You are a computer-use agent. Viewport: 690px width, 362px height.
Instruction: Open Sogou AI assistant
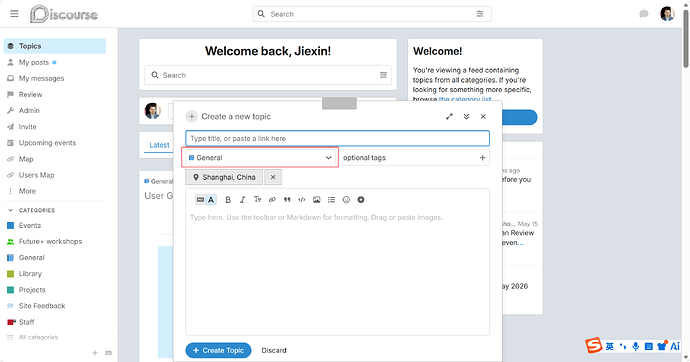(x=675, y=347)
